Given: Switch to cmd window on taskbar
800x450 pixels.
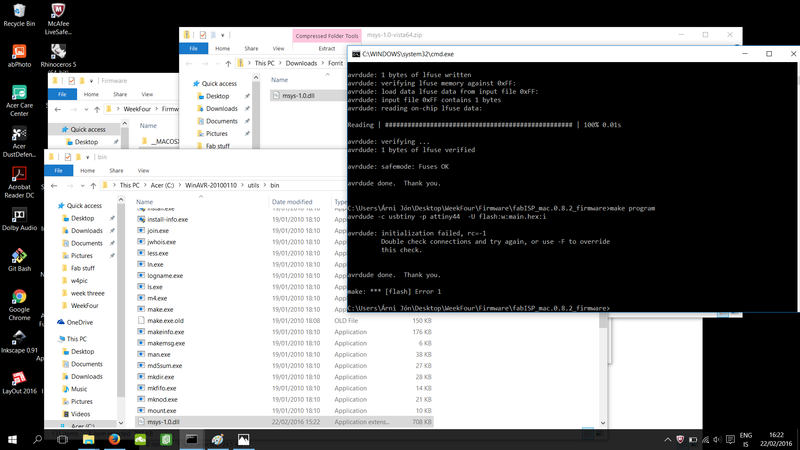Looking at the screenshot, I should (192, 439).
